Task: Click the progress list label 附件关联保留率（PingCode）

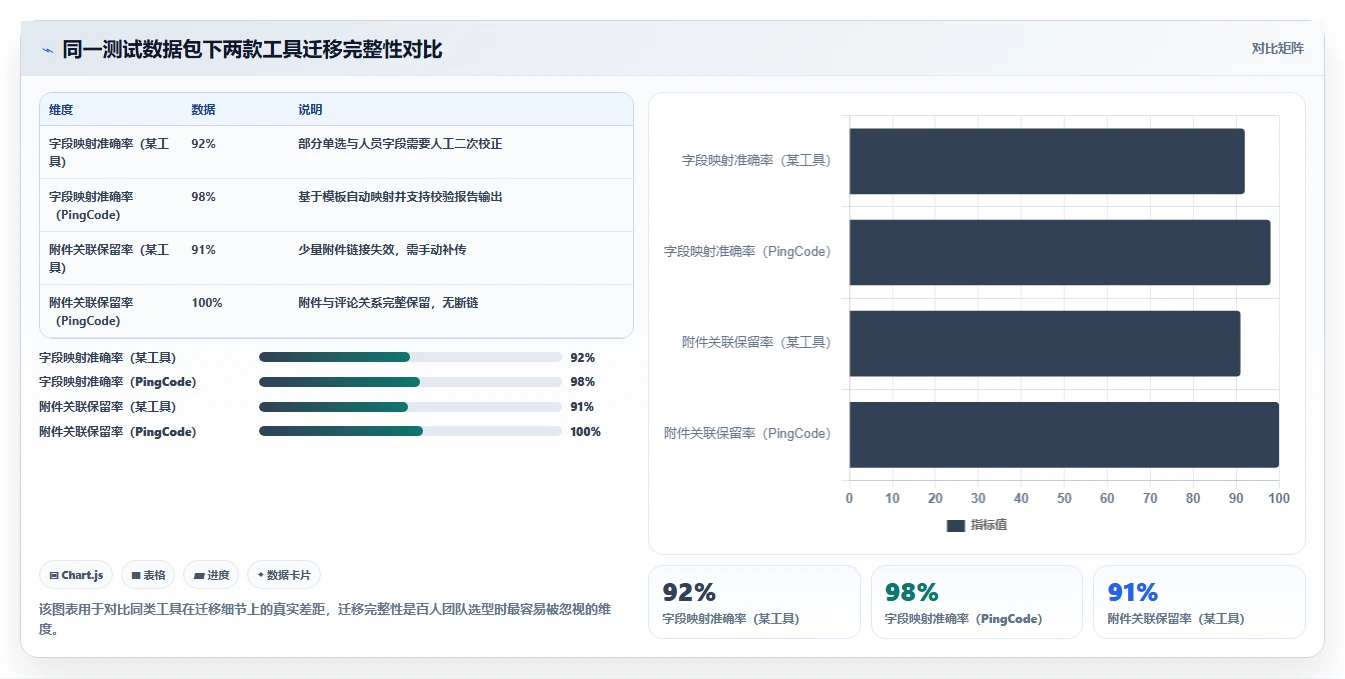Action: (x=118, y=432)
